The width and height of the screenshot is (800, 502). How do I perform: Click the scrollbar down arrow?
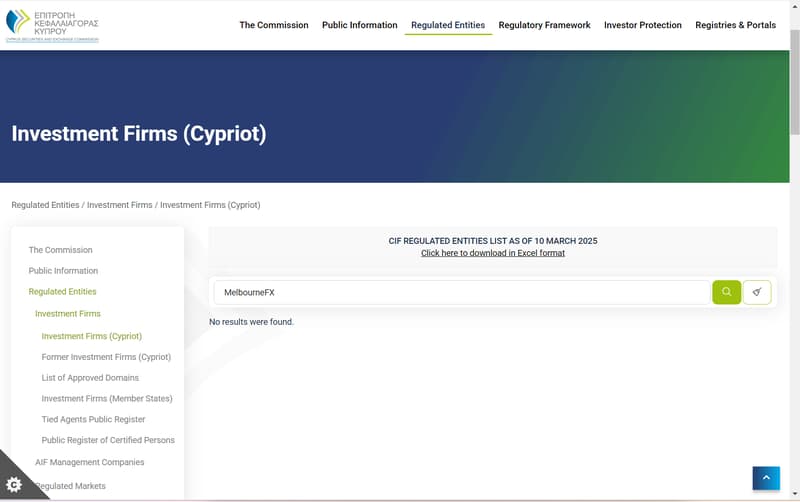[794, 494]
